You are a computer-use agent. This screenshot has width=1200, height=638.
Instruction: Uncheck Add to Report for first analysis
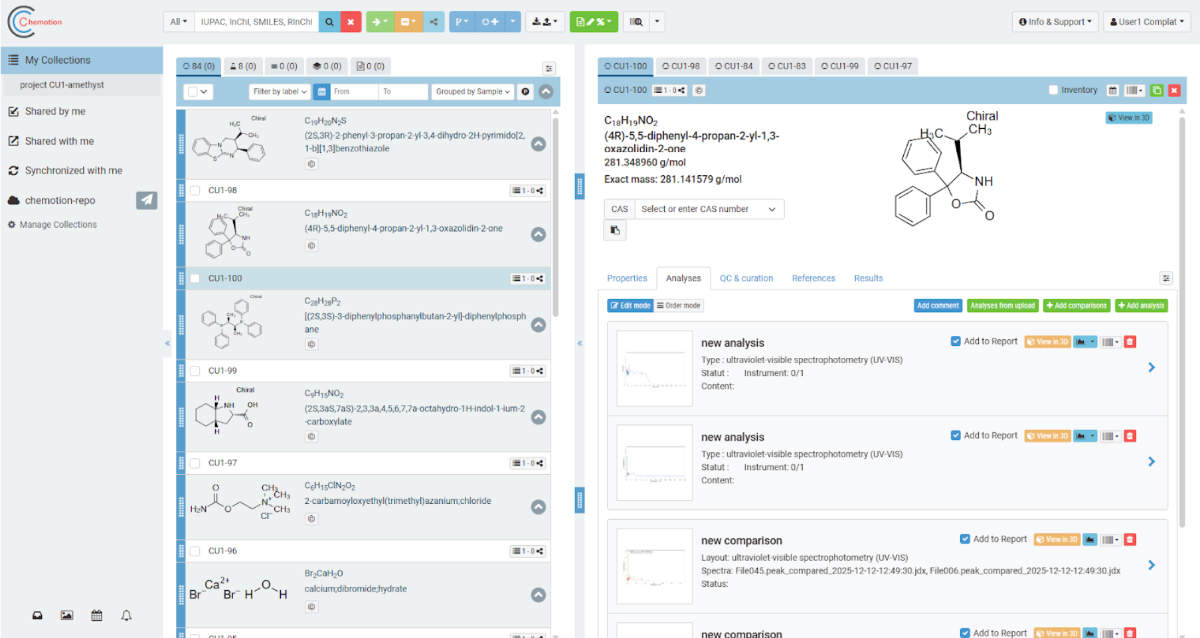point(956,341)
